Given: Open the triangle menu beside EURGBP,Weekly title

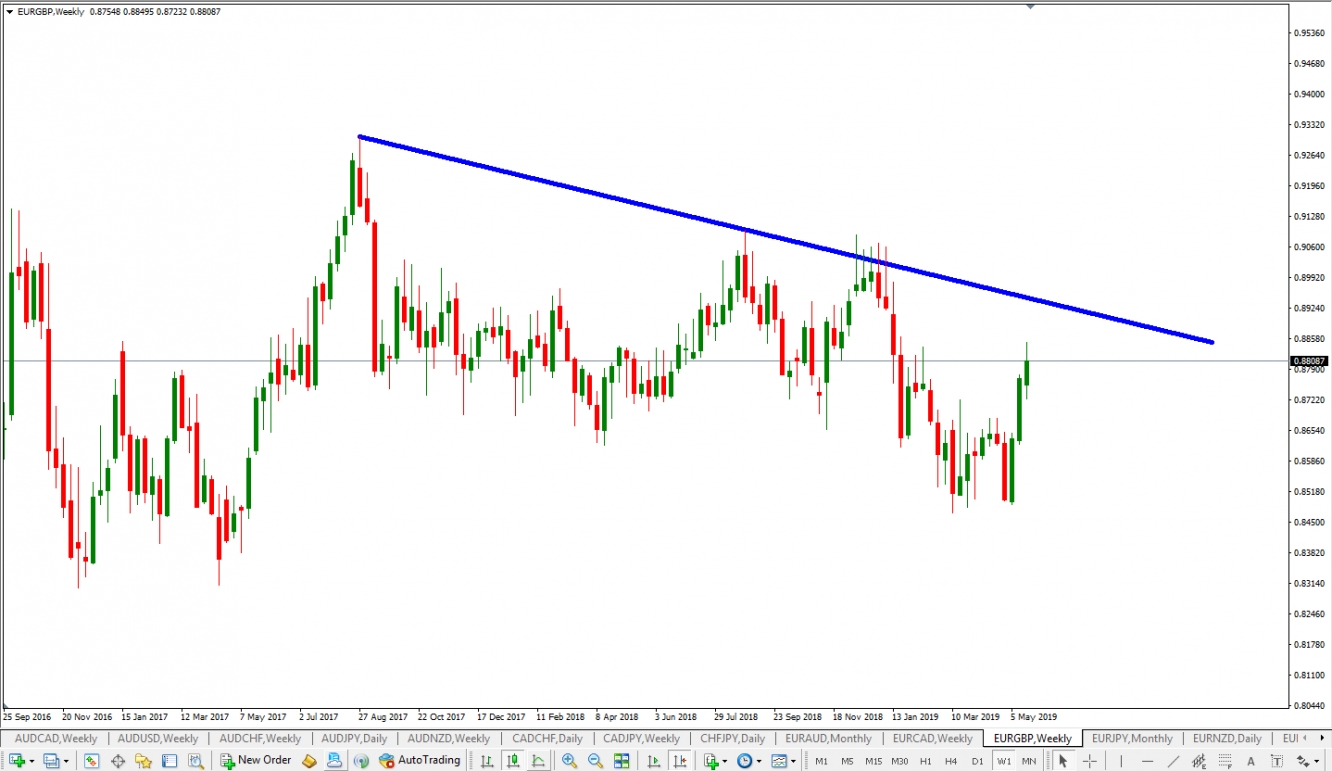Looking at the screenshot, I should (x=9, y=12).
